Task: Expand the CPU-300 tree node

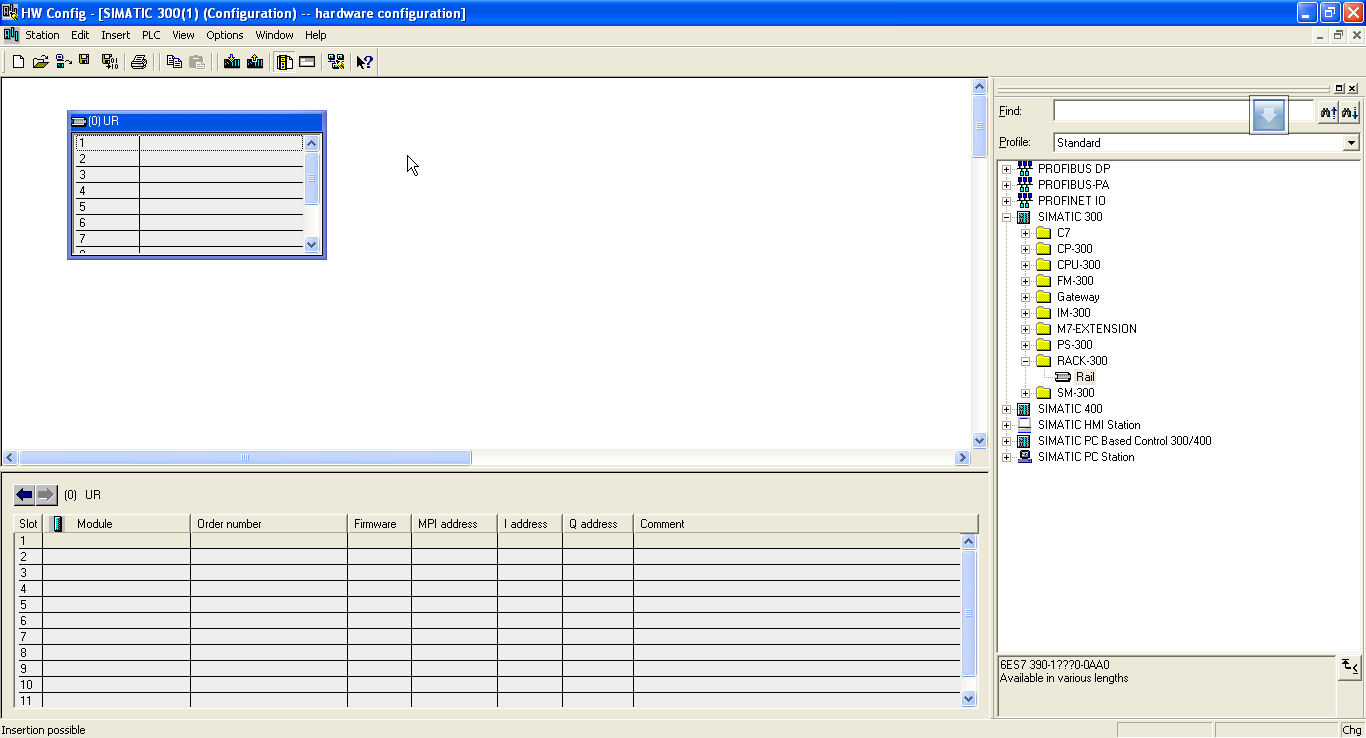Action: pyautogui.click(x=1024, y=264)
